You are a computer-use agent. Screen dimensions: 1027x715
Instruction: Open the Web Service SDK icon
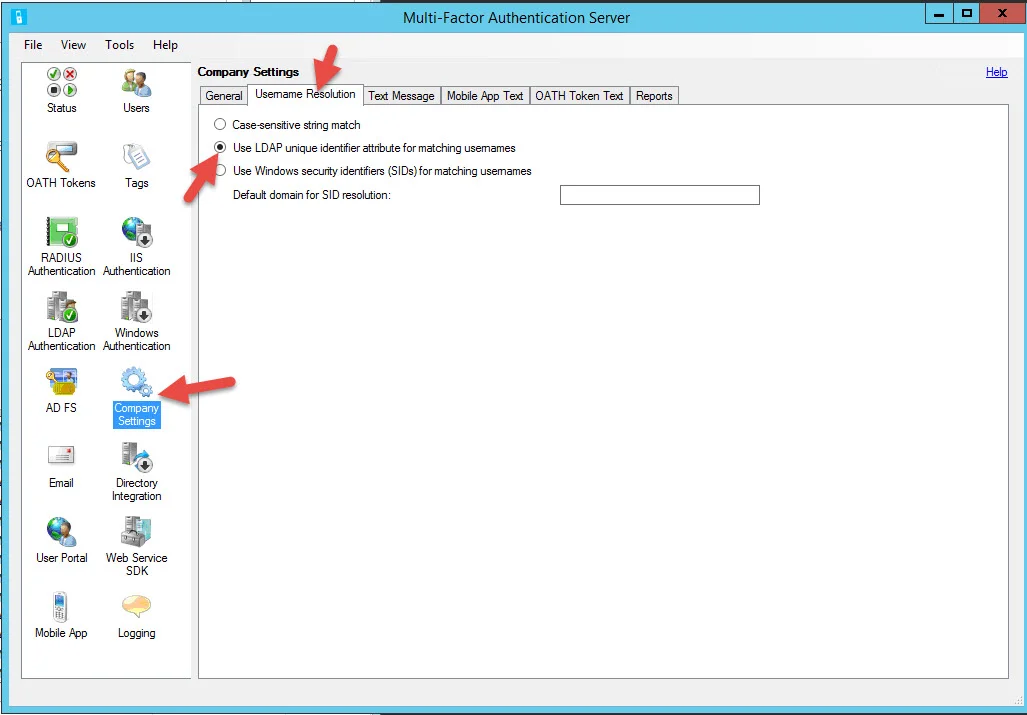[136, 532]
